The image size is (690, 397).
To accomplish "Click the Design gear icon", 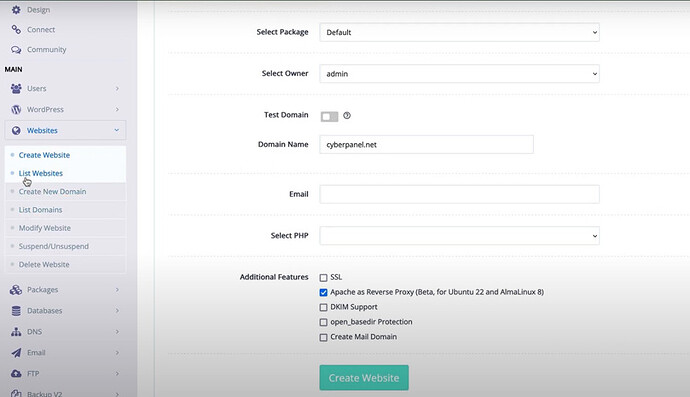I will 16,10.
